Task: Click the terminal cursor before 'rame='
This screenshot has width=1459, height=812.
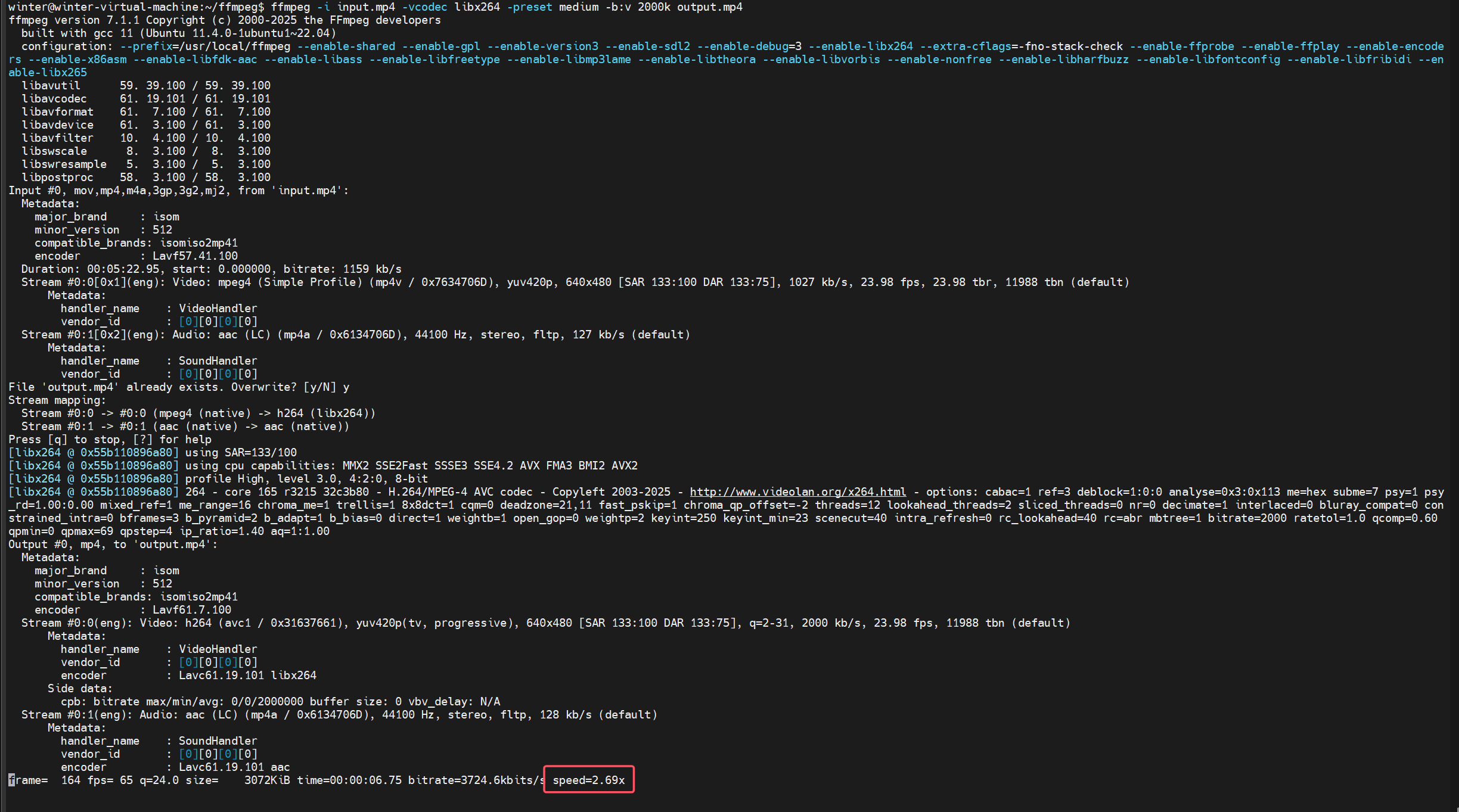Action: tap(11, 780)
